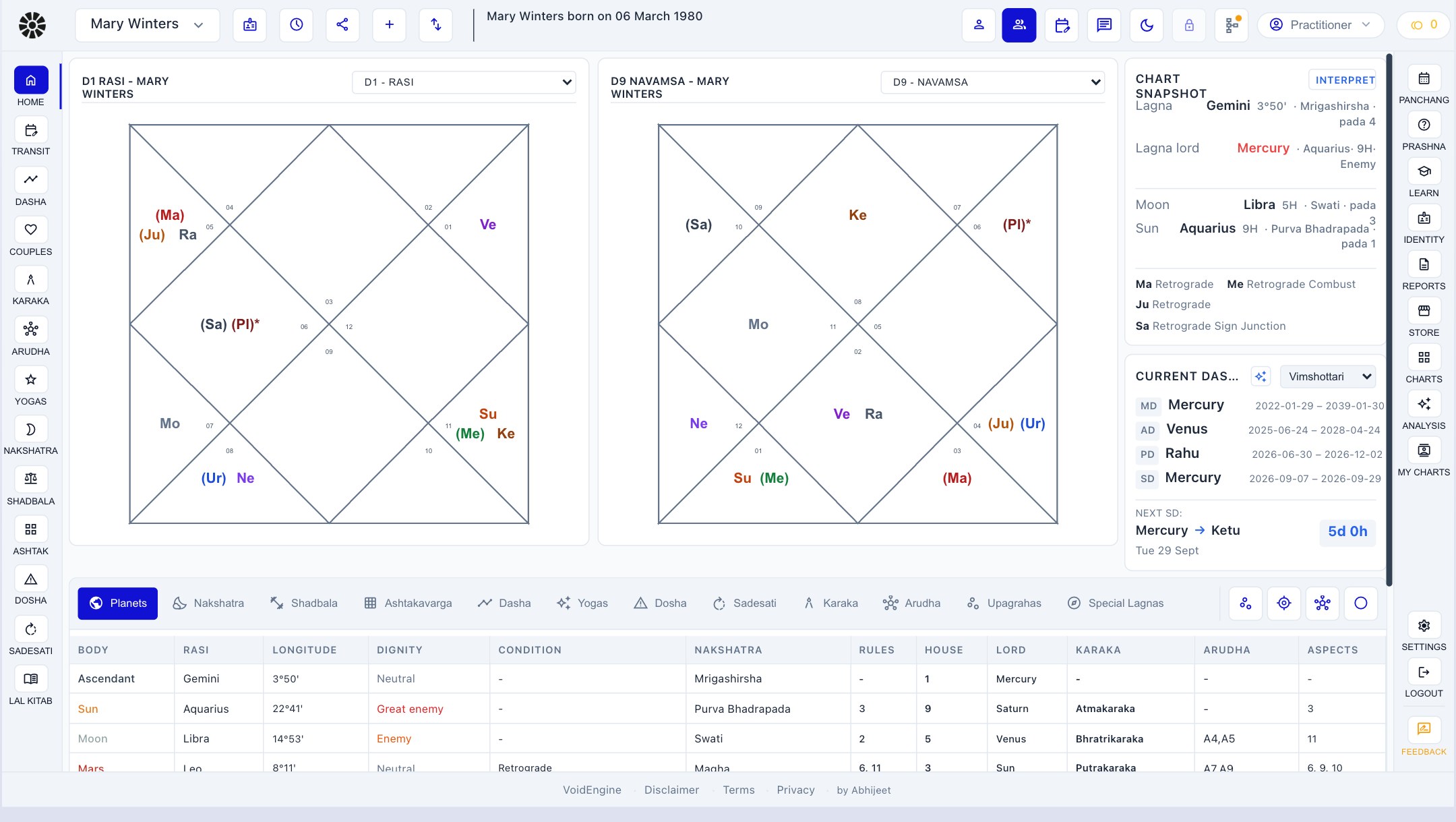Screen dimensions: 1456x822
Task: Open the Dasha sidebar icon
Action: [x=31, y=180]
